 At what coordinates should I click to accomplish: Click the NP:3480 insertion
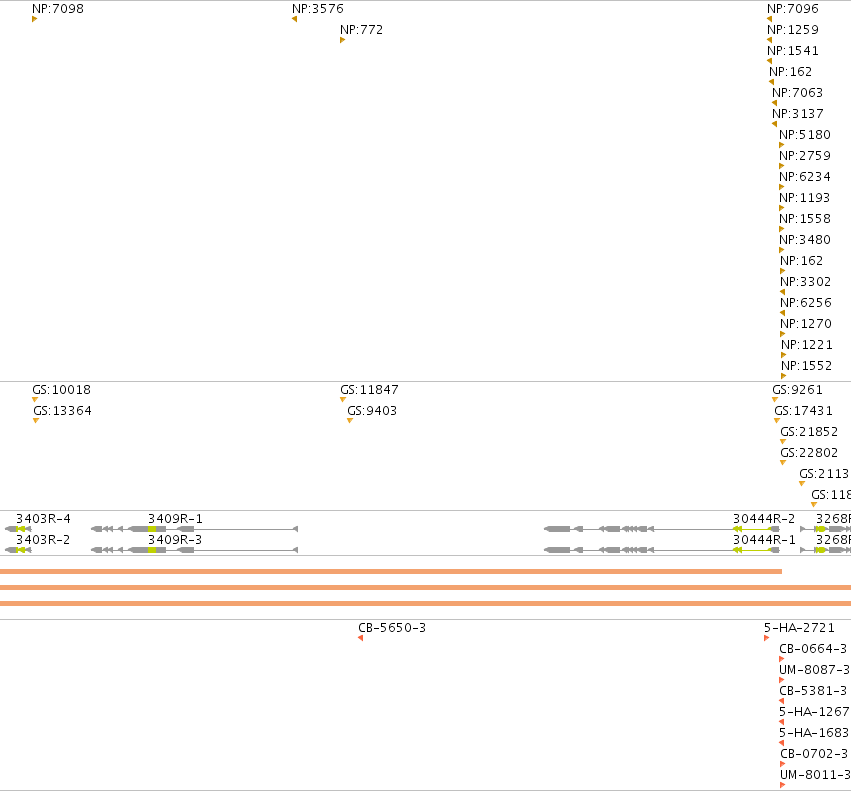click(x=805, y=240)
